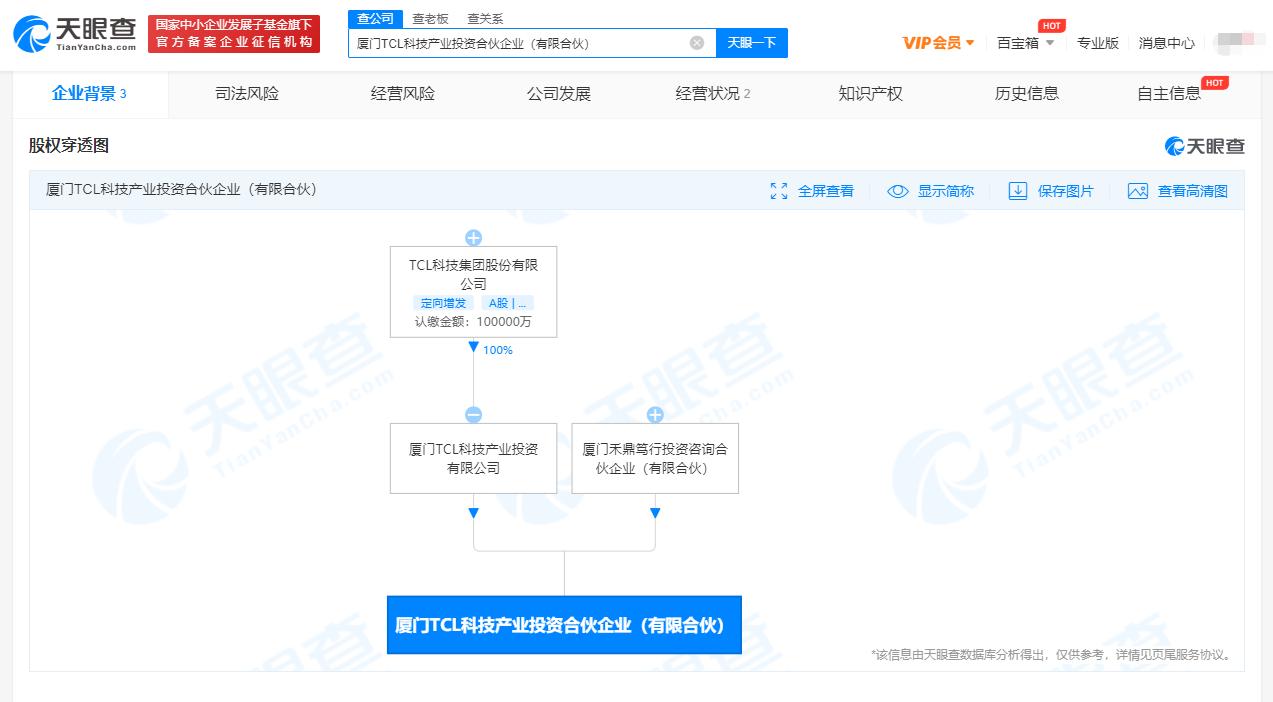The height and width of the screenshot is (702, 1273).
Task: Select the 查关系 search tab
Action: tap(485, 19)
